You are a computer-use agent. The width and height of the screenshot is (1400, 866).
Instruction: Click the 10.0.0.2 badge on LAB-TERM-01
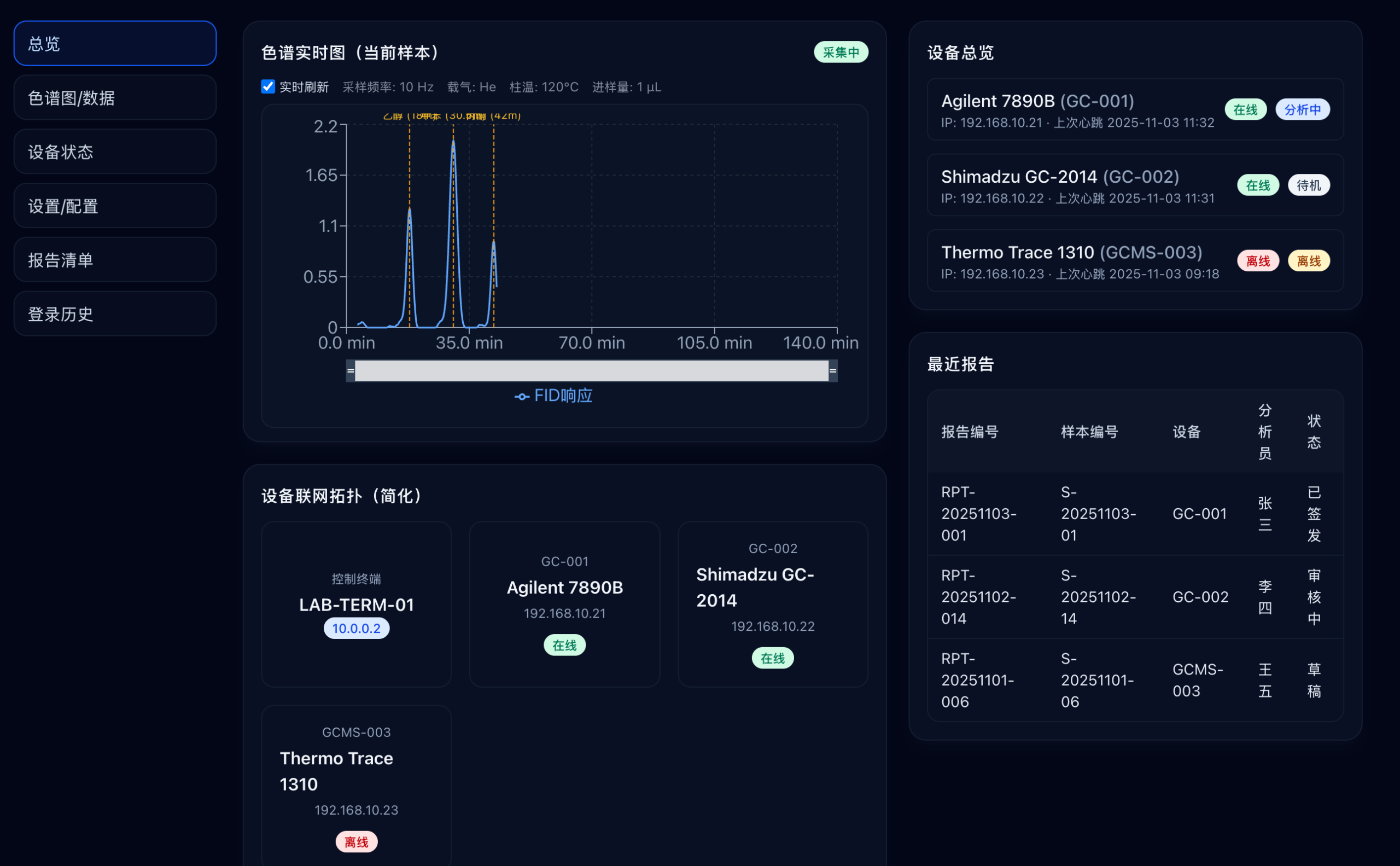(x=356, y=627)
